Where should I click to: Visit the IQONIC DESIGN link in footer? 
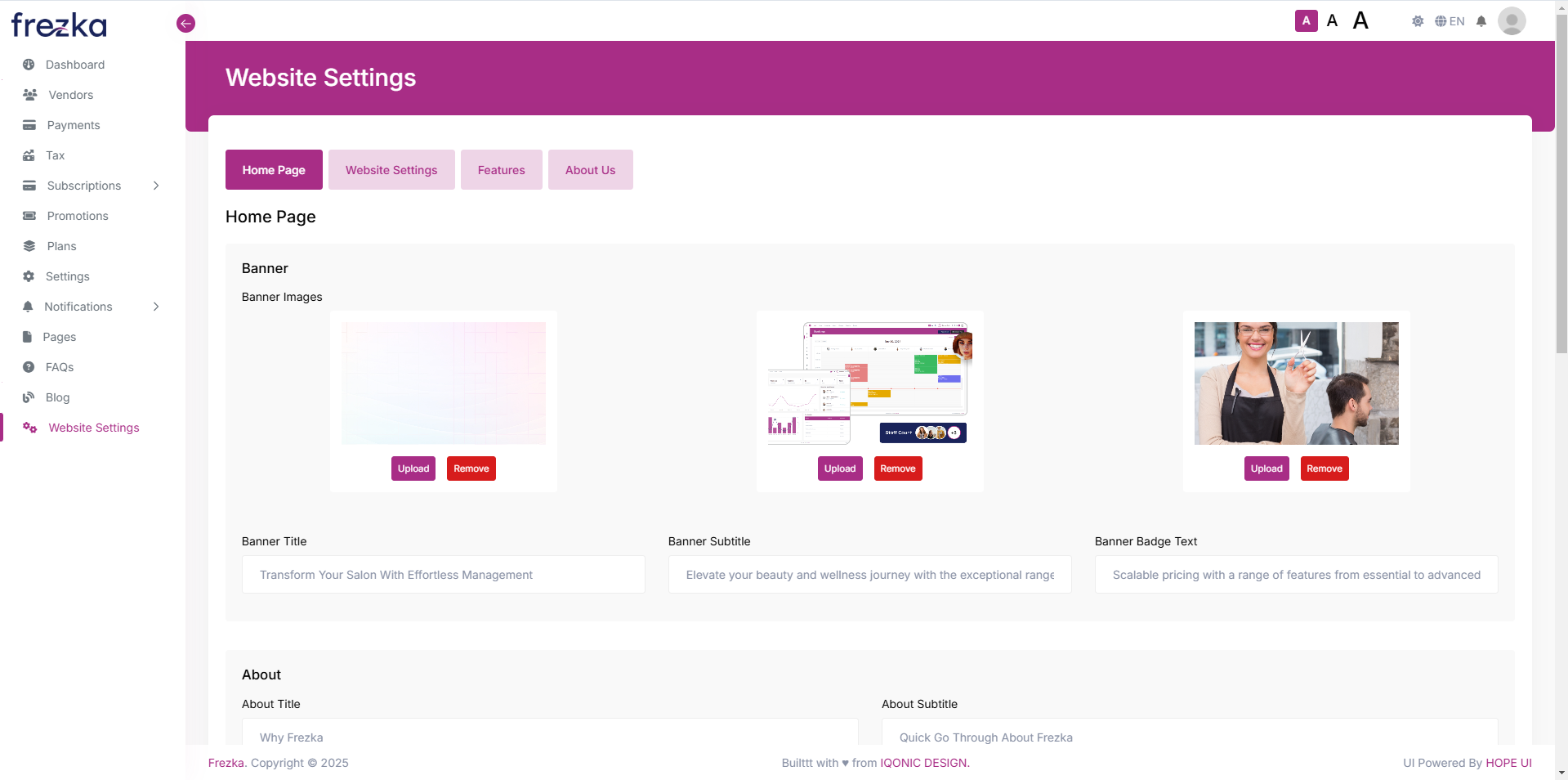(922, 763)
